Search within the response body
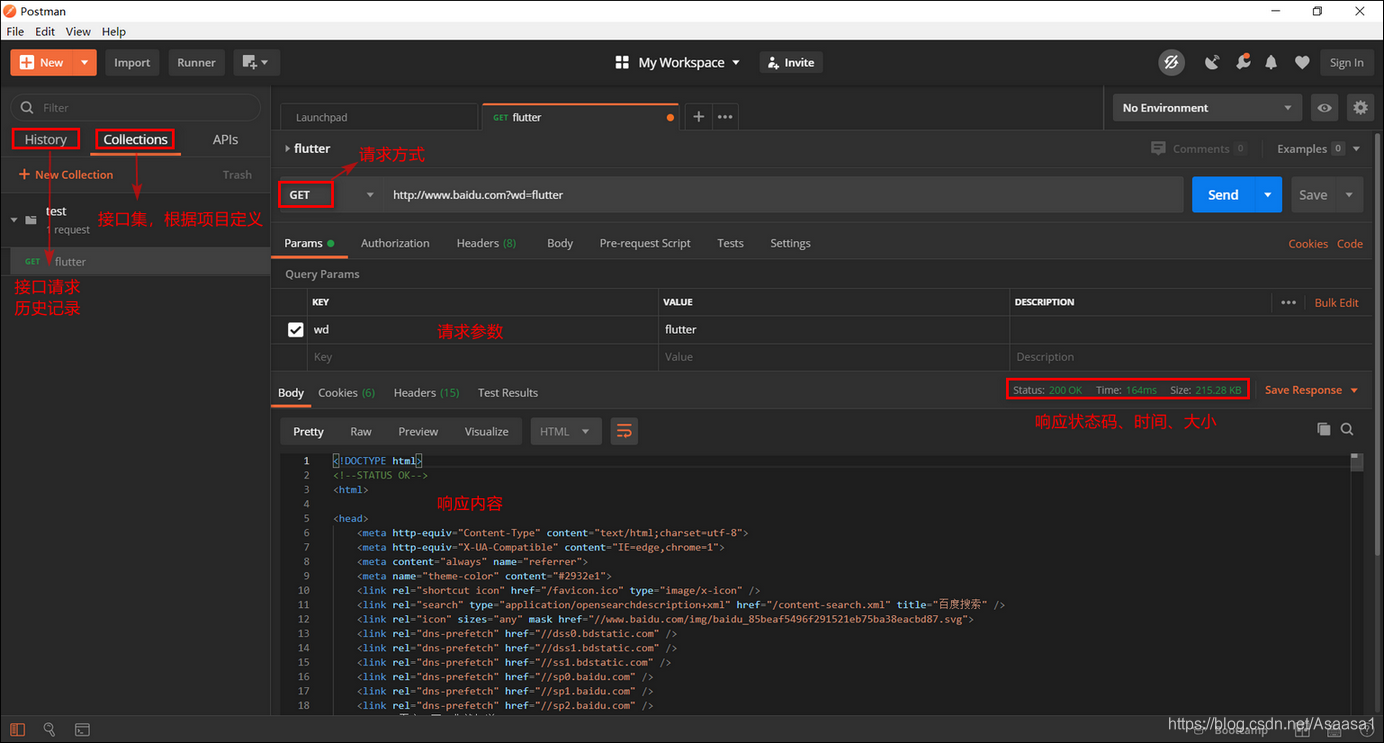Image resolution: width=1384 pixels, height=743 pixels. pyautogui.click(x=1347, y=429)
